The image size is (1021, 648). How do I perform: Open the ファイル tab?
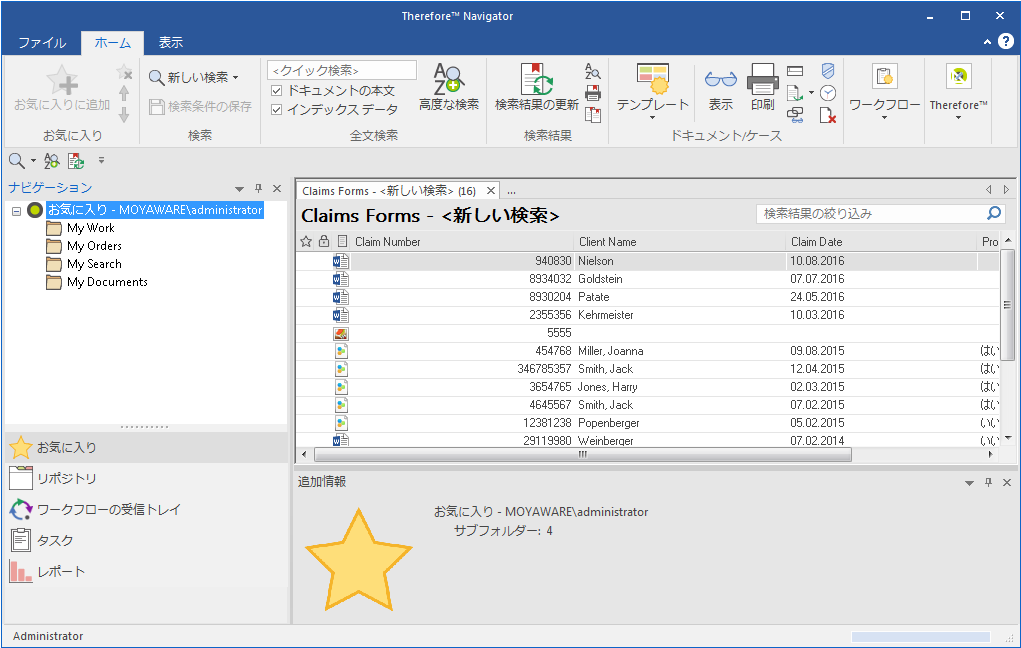point(42,42)
